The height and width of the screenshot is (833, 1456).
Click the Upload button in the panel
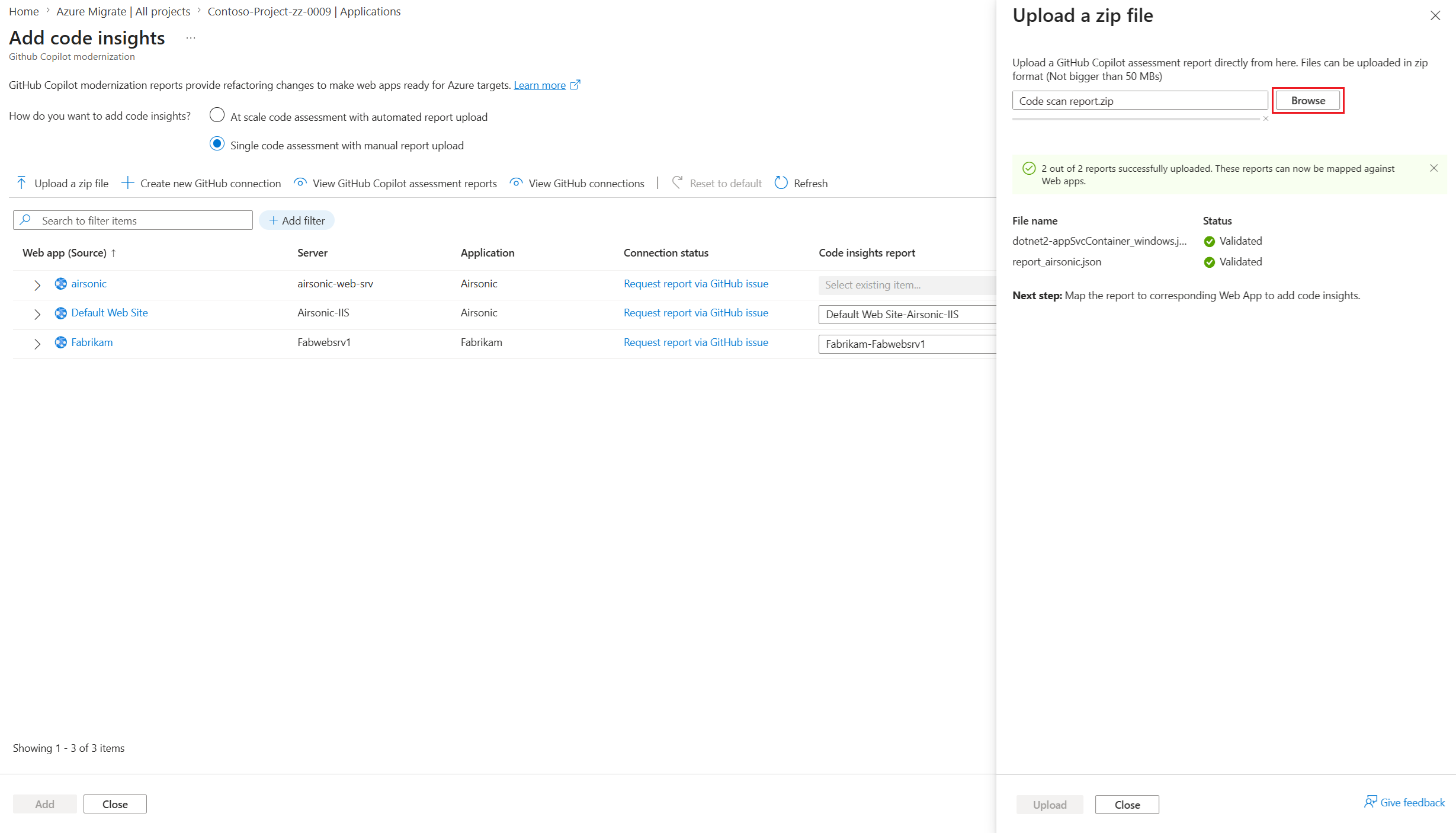point(1050,805)
